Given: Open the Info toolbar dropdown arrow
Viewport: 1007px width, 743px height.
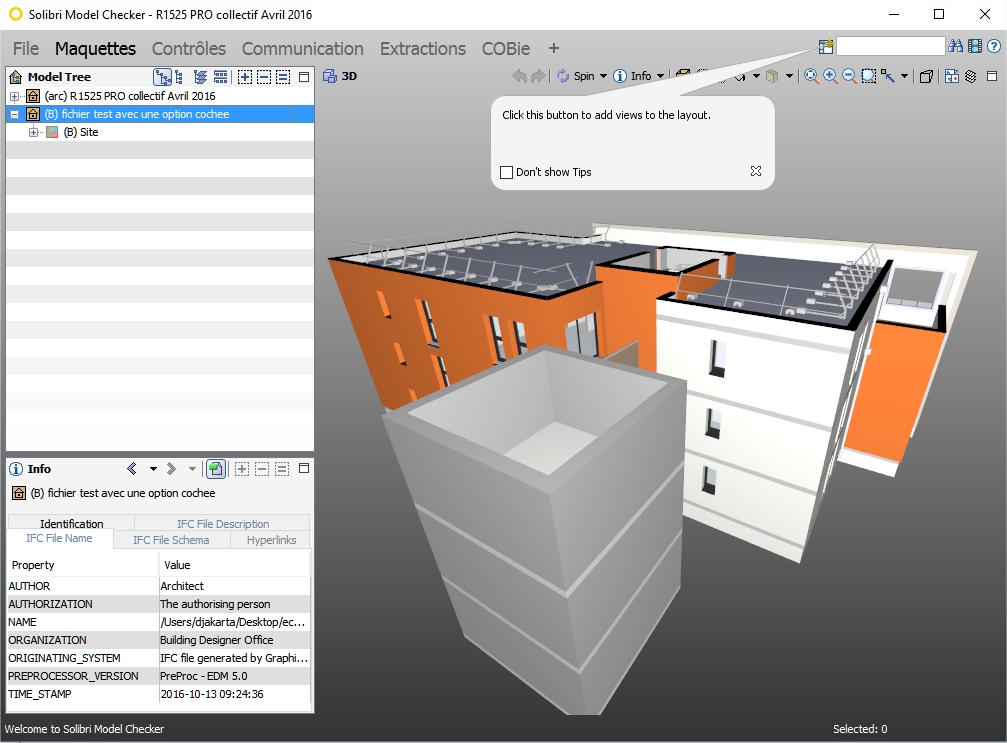Looking at the screenshot, I should pos(660,77).
